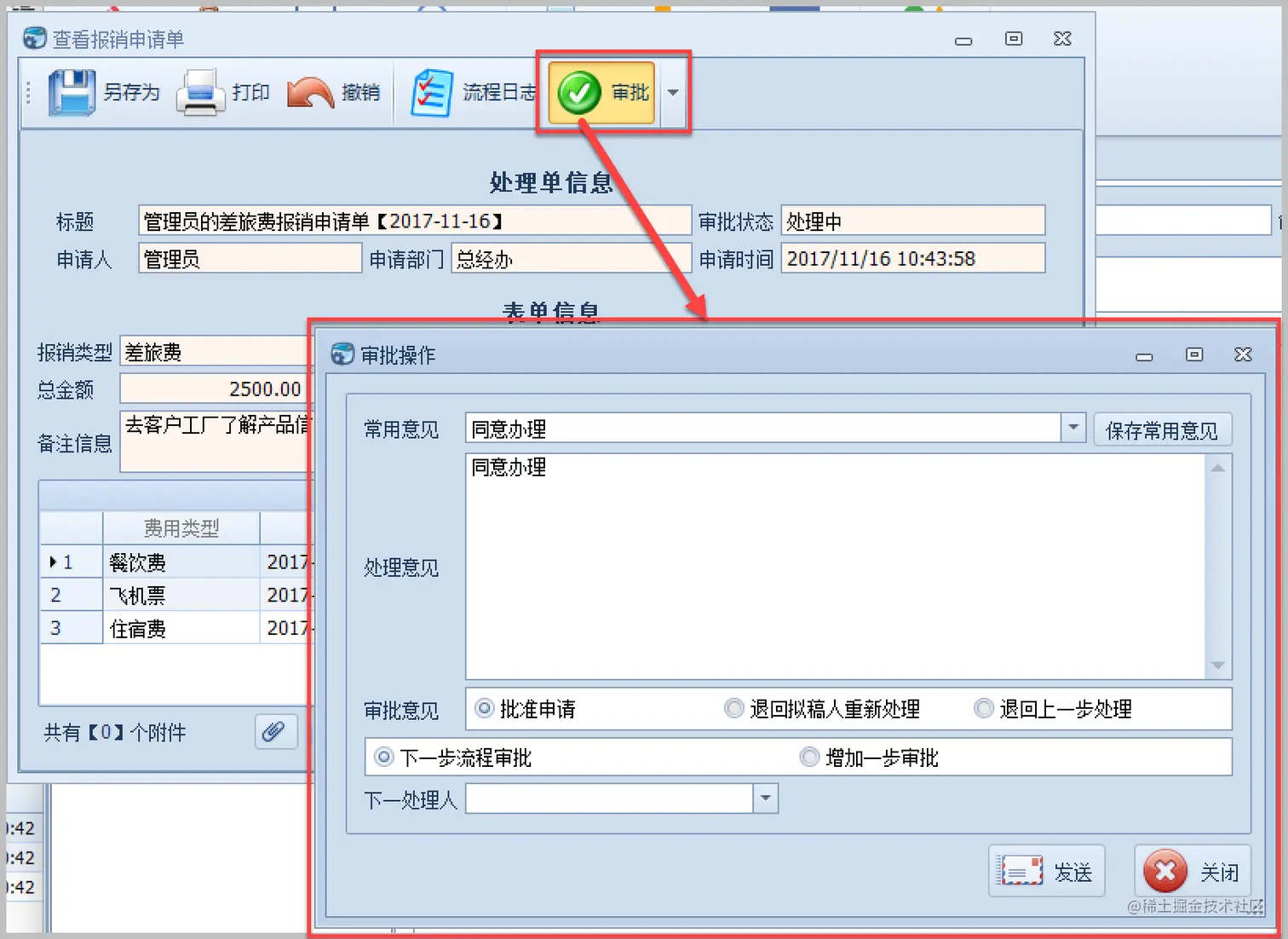Click the Save As (另存为) toolbar icon

click(x=72, y=92)
